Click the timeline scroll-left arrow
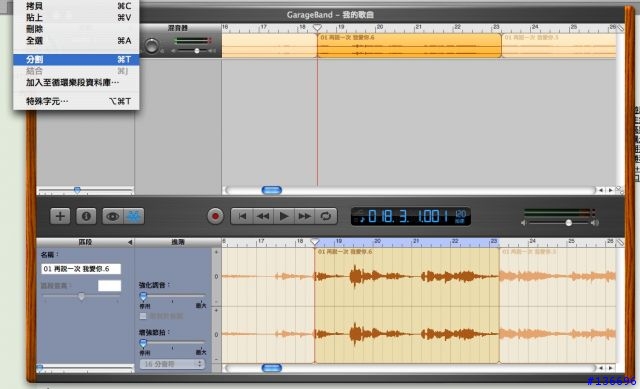Viewport: 640px width, 389px height. click(x=600, y=190)
